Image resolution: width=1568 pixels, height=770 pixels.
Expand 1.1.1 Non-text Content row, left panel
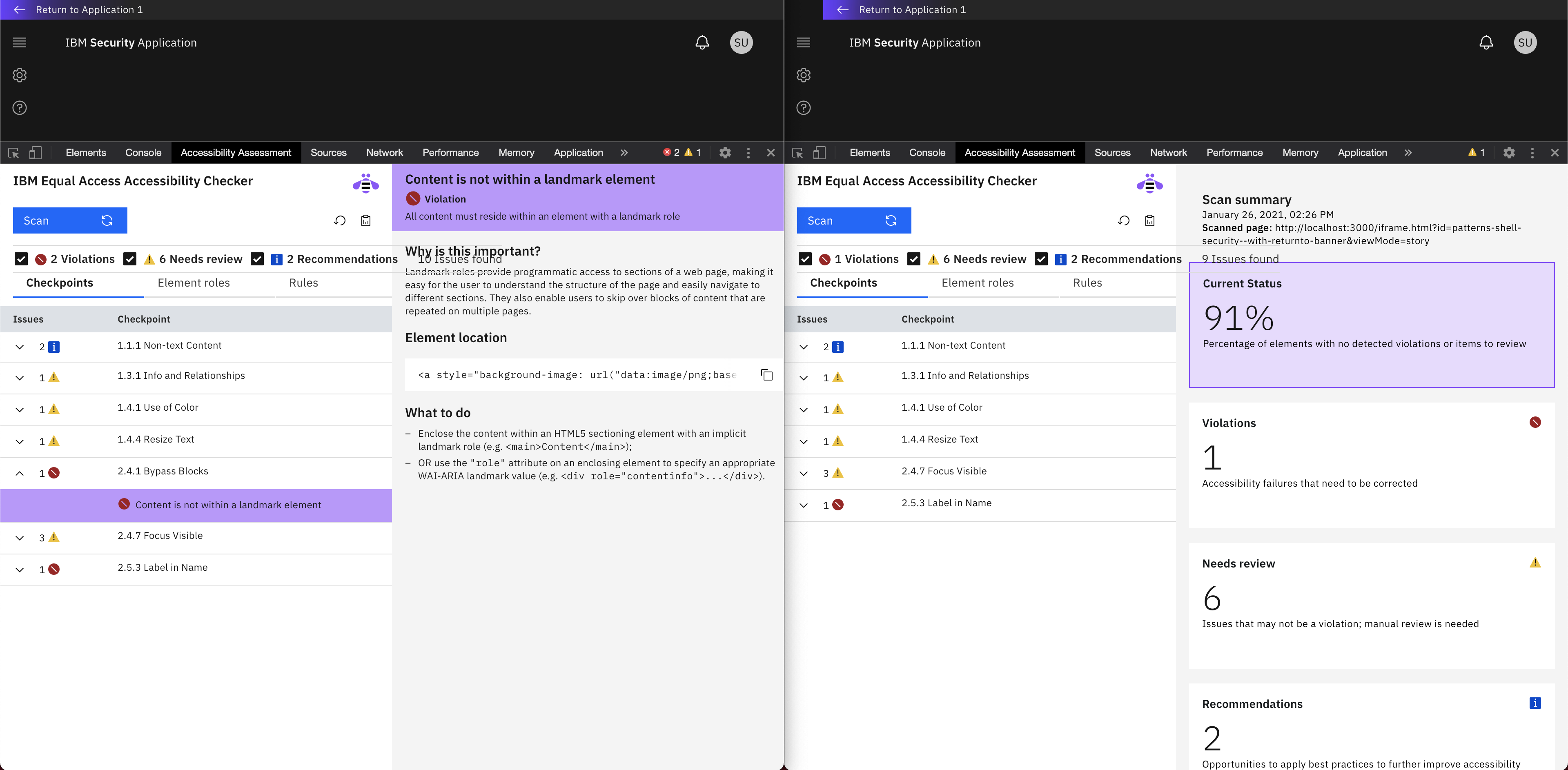click(x=20, y=347)
